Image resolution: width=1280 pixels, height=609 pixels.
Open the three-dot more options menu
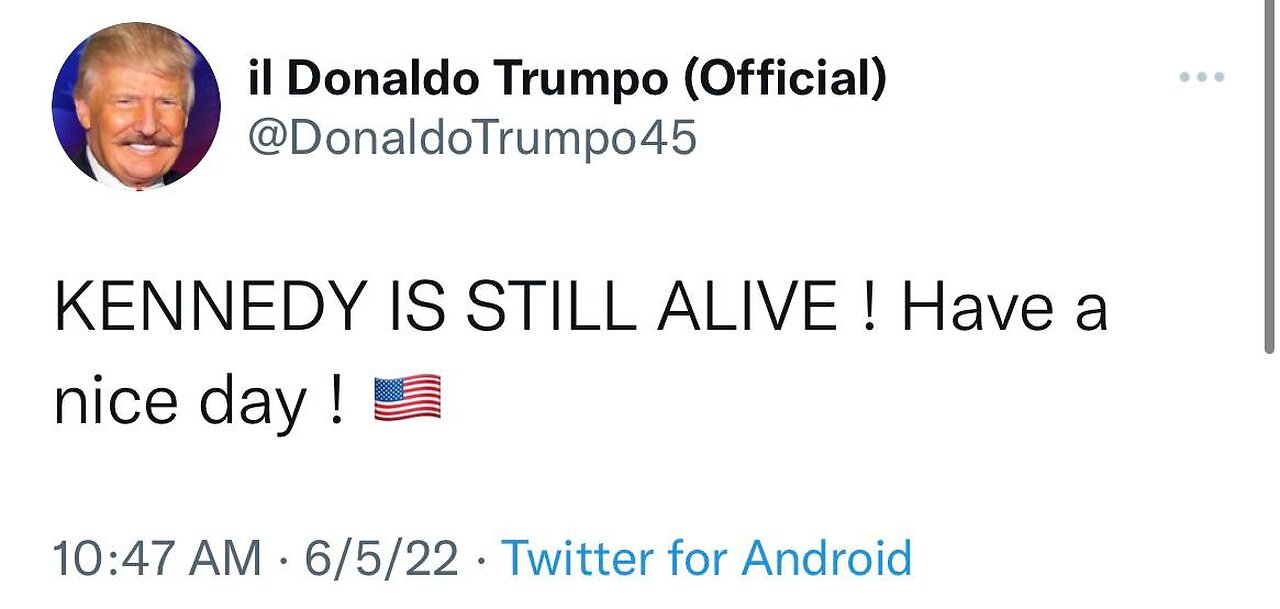(x=1201, y=77)
